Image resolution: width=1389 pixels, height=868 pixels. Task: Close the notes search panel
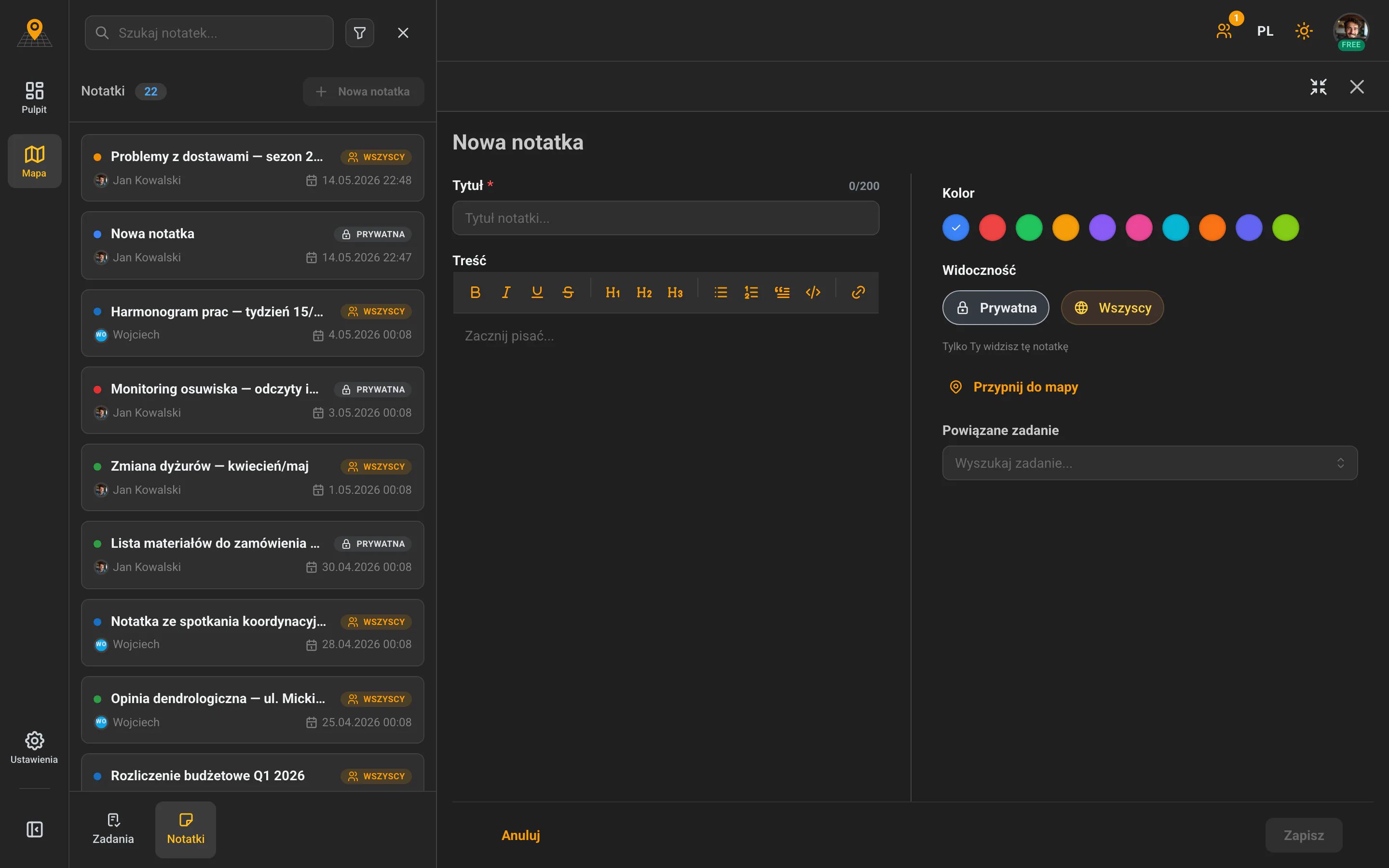tap(403, 33)
